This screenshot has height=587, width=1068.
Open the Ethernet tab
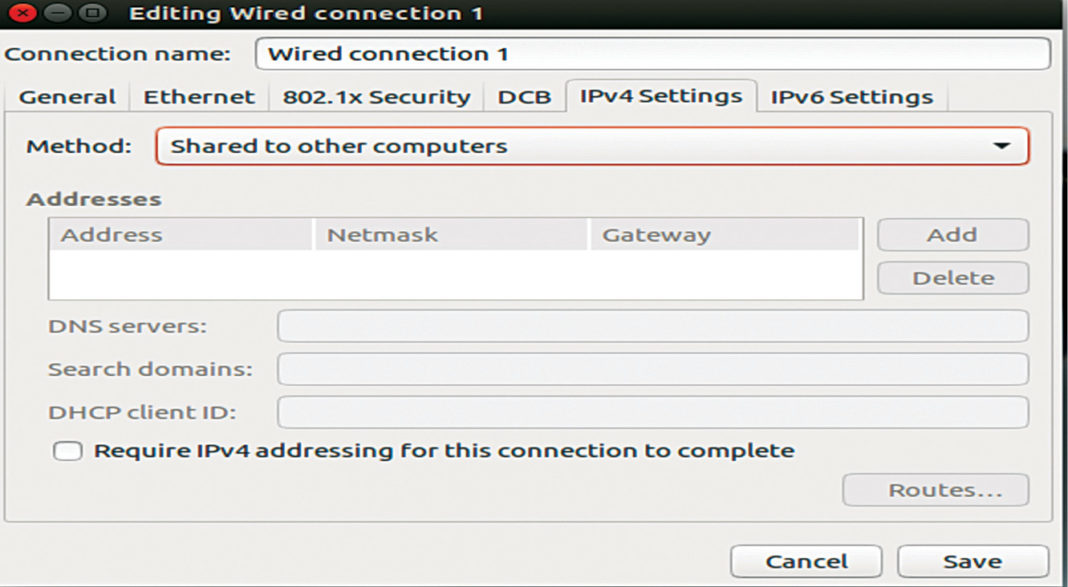tap(199, 96)
